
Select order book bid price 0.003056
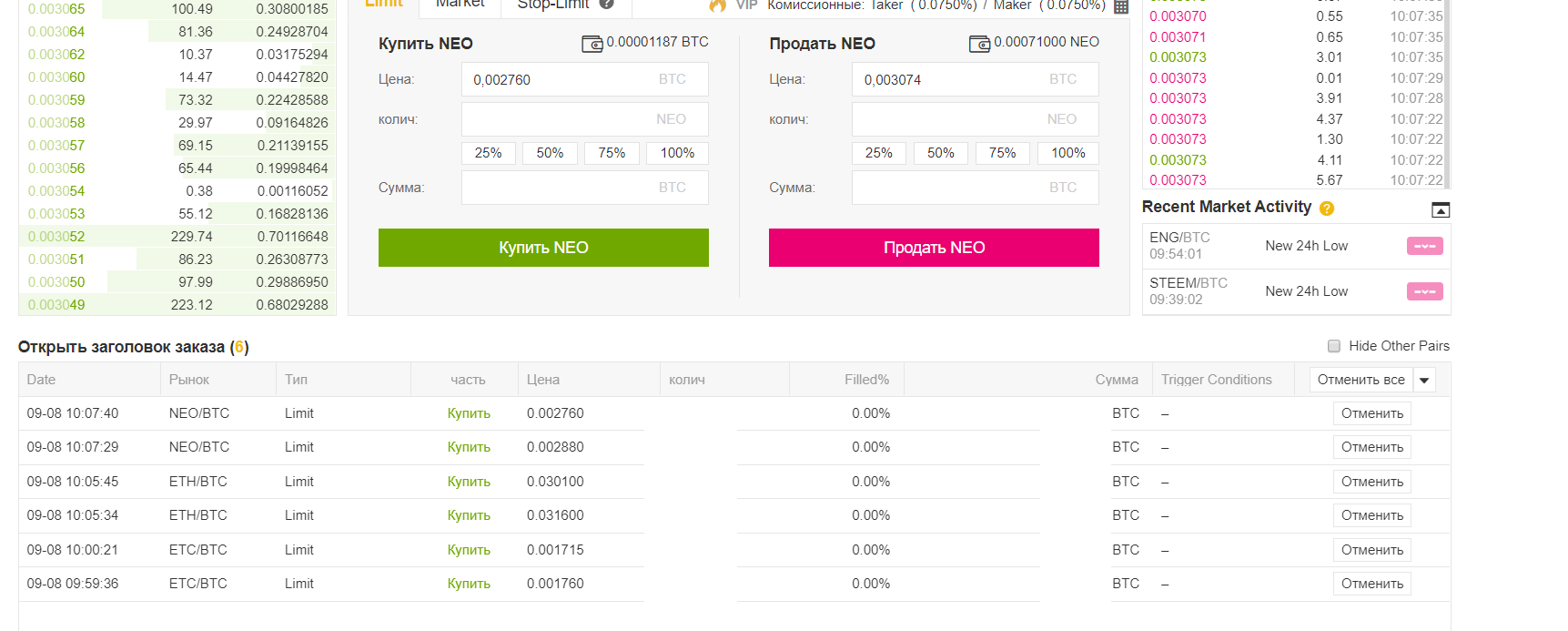tap(56, 168)
